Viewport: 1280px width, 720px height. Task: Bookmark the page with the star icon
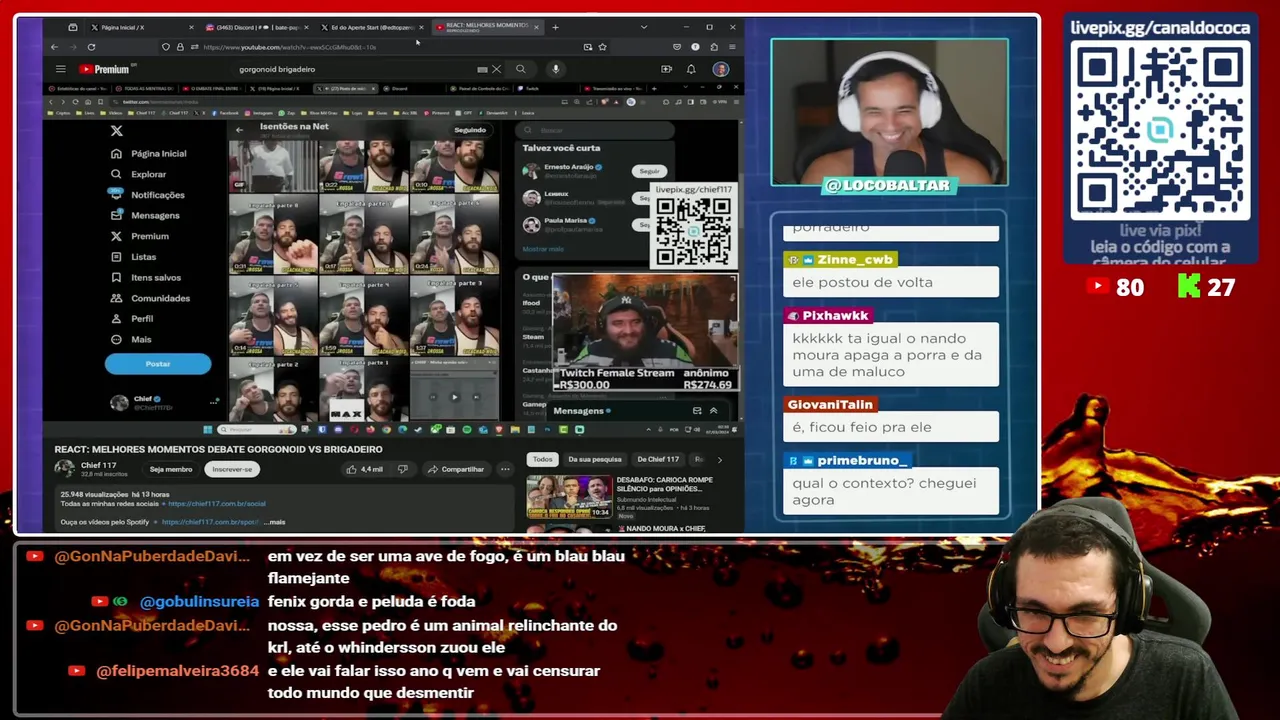[602, 47]
